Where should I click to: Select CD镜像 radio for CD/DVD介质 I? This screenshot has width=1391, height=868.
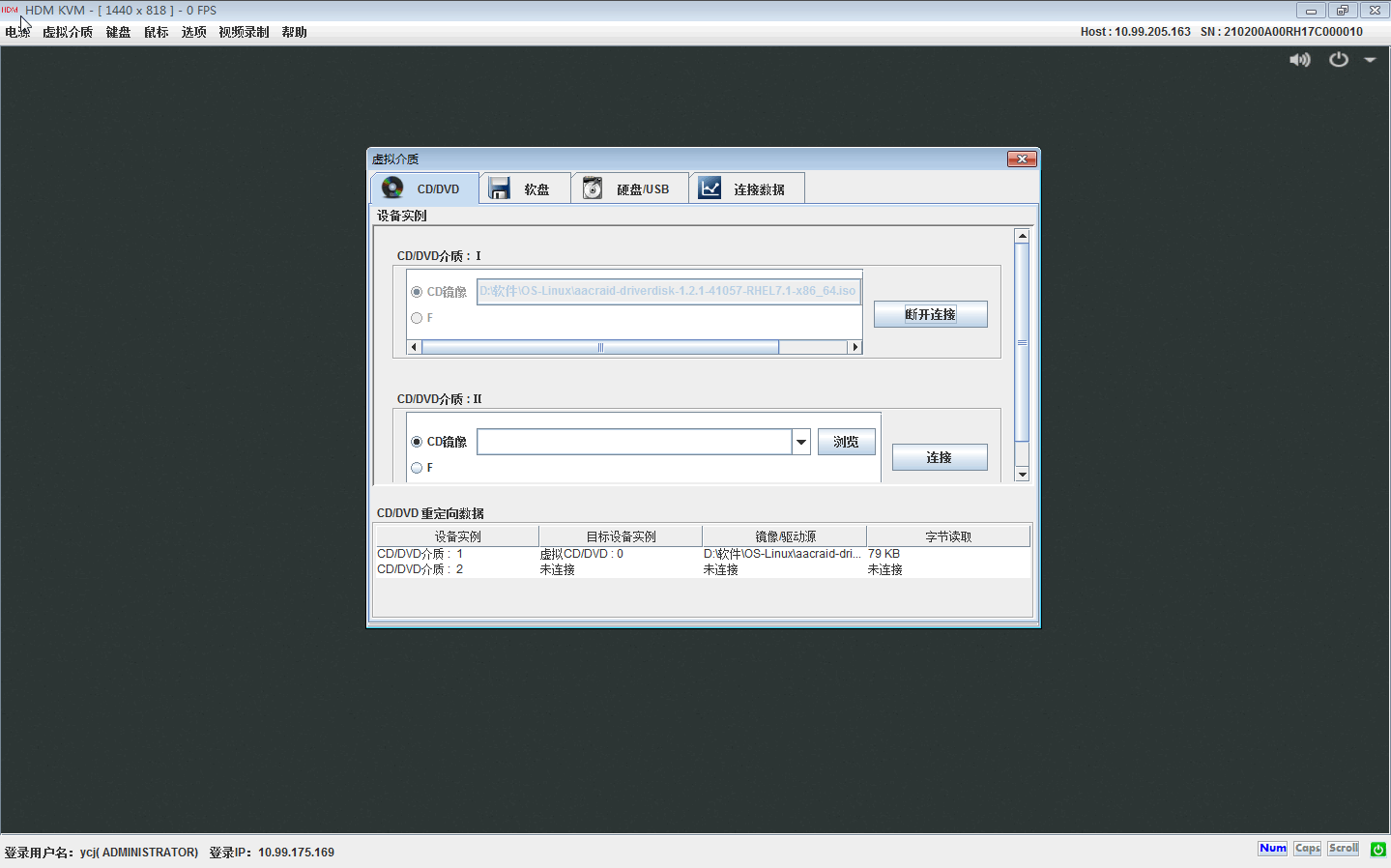[x=417, y=292]
